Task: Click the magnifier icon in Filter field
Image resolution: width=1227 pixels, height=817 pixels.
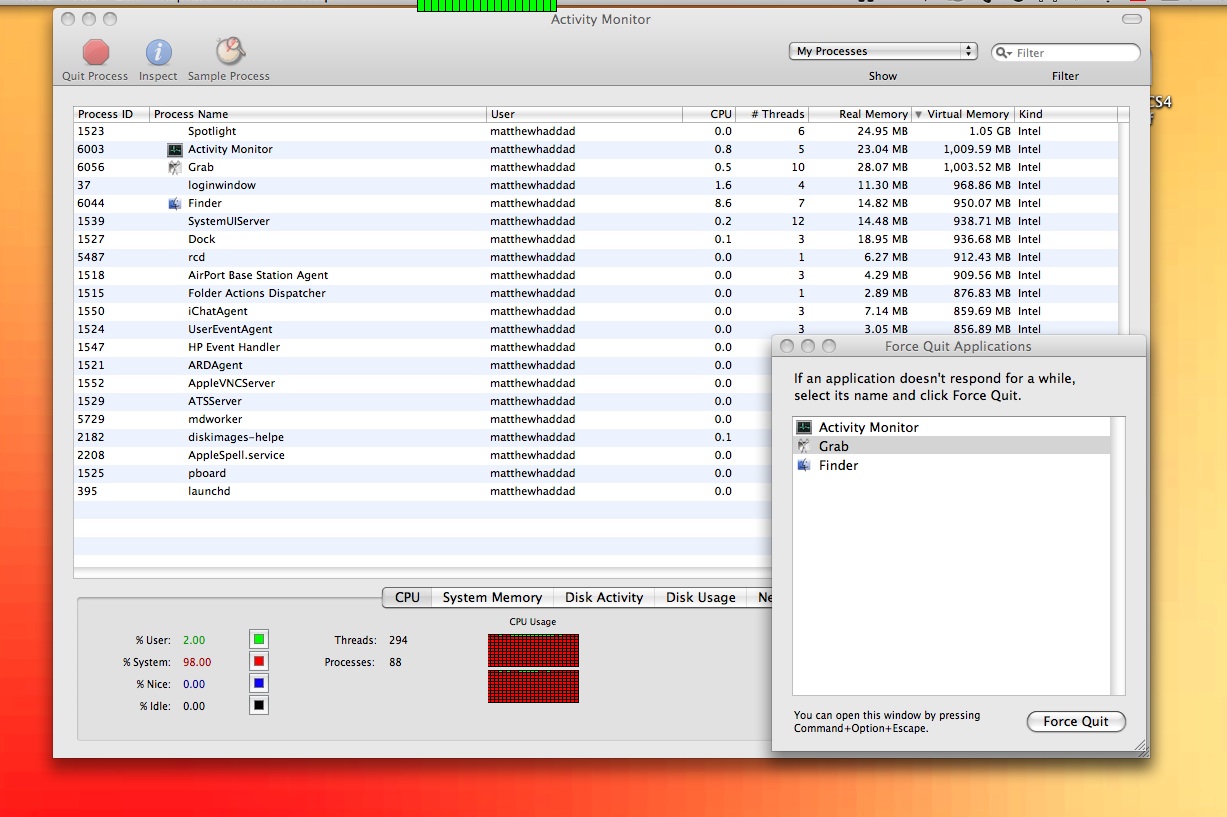Action: pyautogui.click(x=1003, y=53)
